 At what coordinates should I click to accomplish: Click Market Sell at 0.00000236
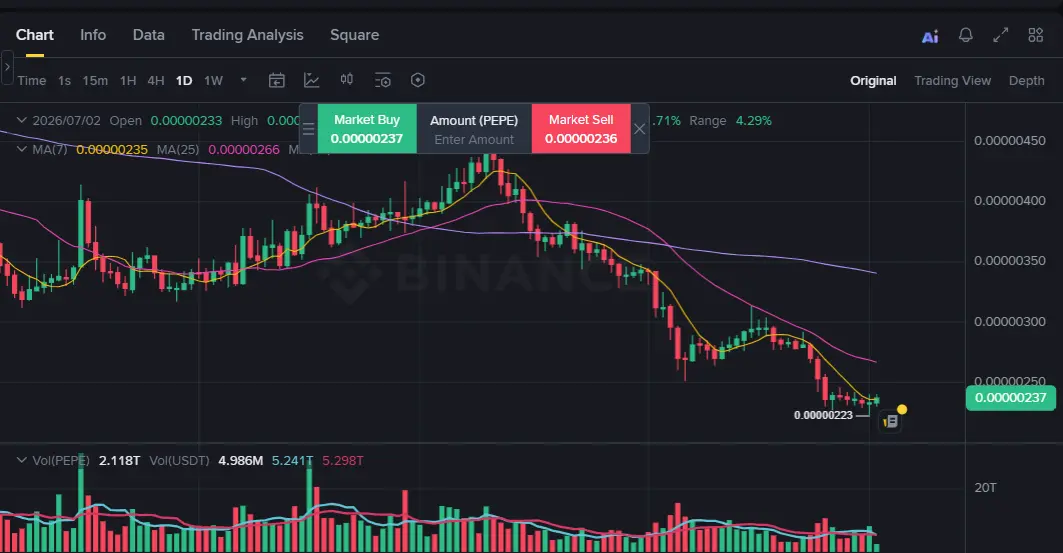pos(581,129)
